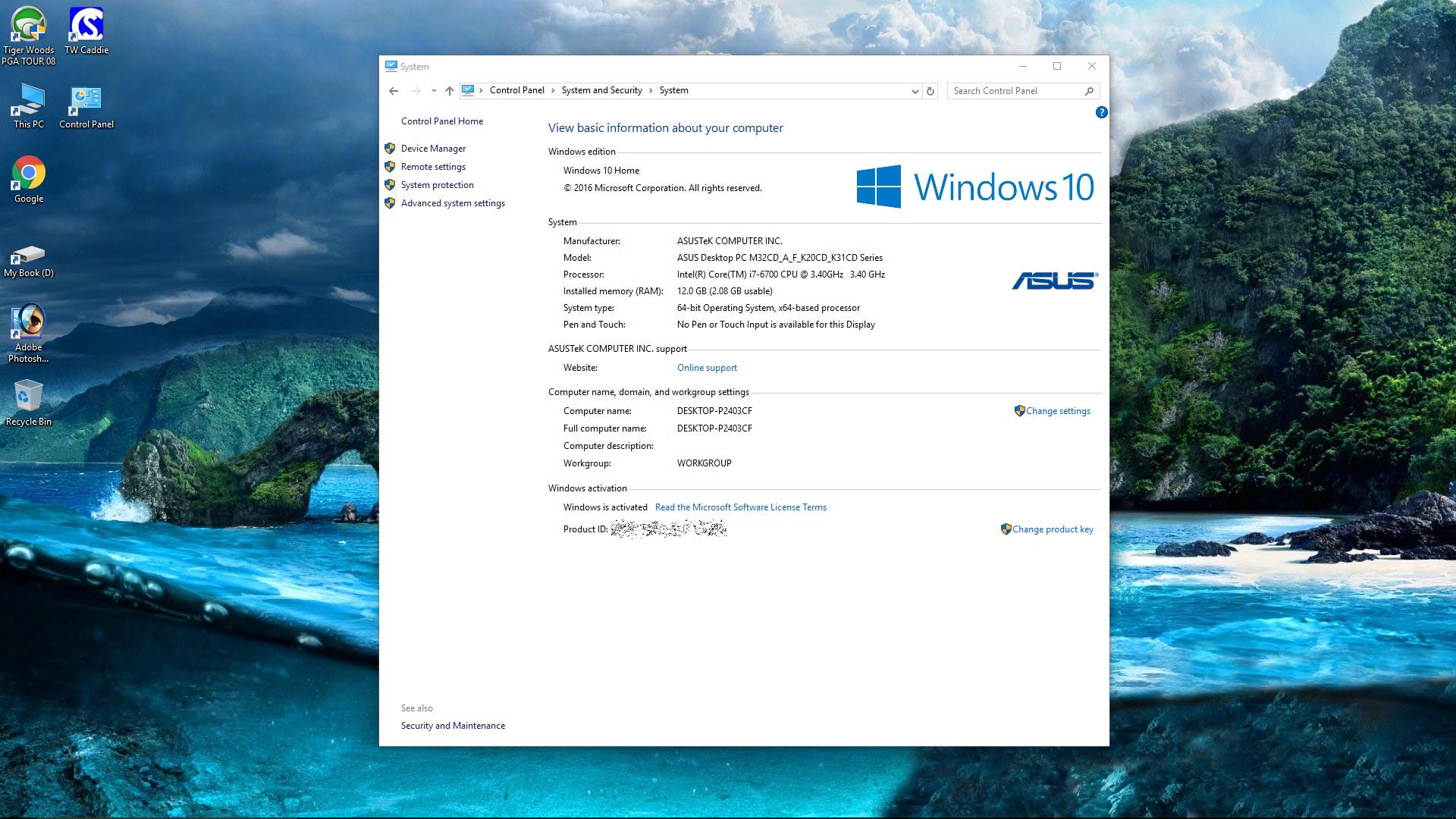The width and height of the screenshot is (1456, 819).
Task: Open System protection
Action: point(438,185)
